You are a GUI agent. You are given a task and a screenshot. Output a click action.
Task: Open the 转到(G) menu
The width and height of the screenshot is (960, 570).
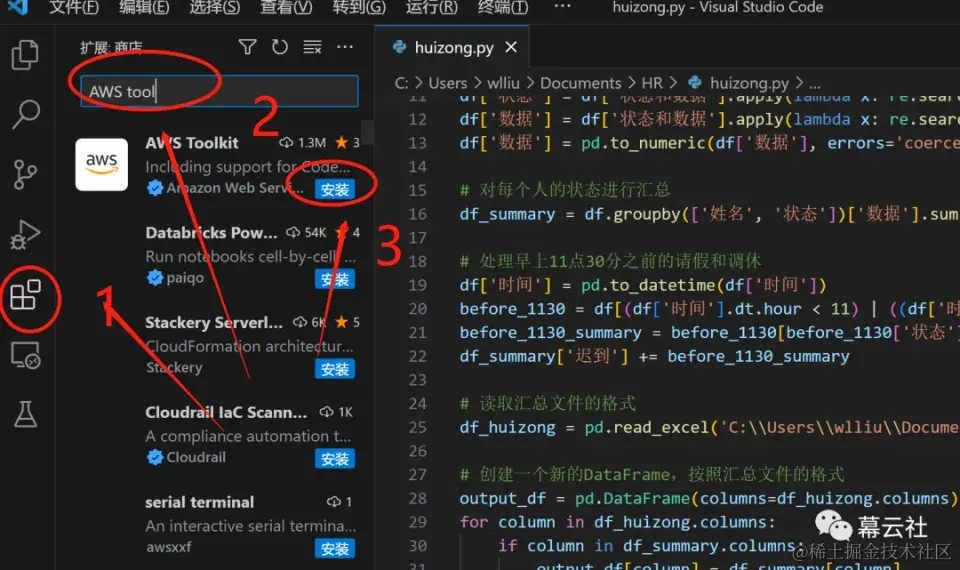coord(359,7)
